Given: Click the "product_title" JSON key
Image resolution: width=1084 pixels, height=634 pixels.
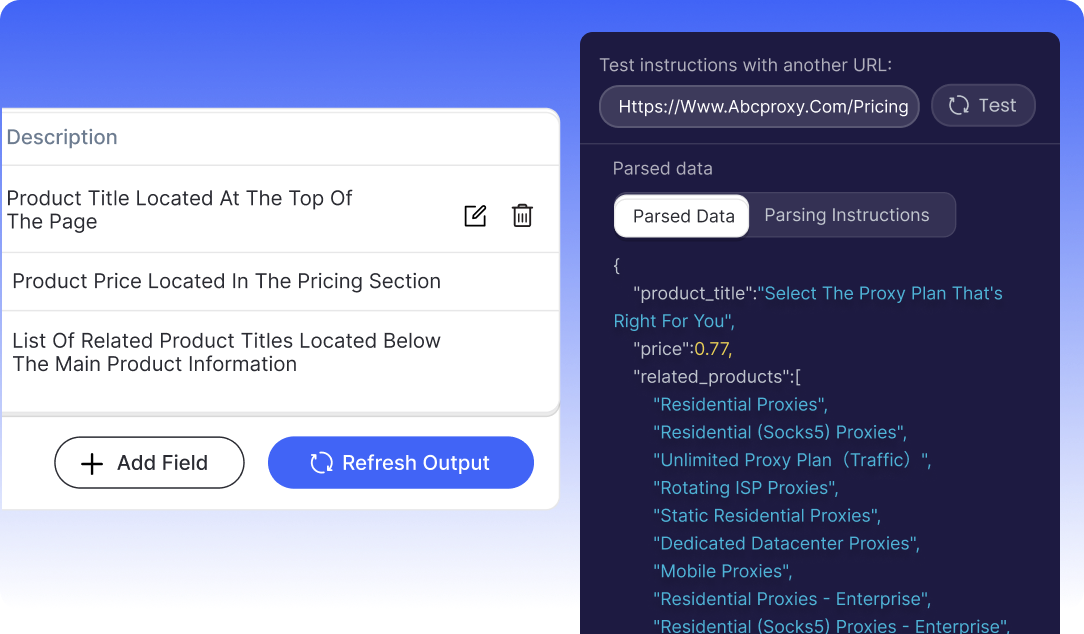Looking at the screenshot, I should pyautogui.click(x=694, y=293).
